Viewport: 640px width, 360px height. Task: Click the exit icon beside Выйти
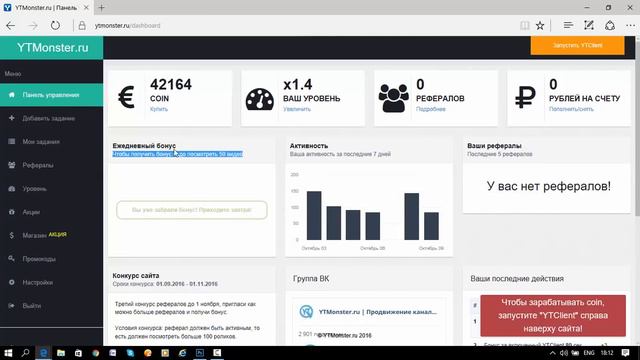[x=11, y=306]
